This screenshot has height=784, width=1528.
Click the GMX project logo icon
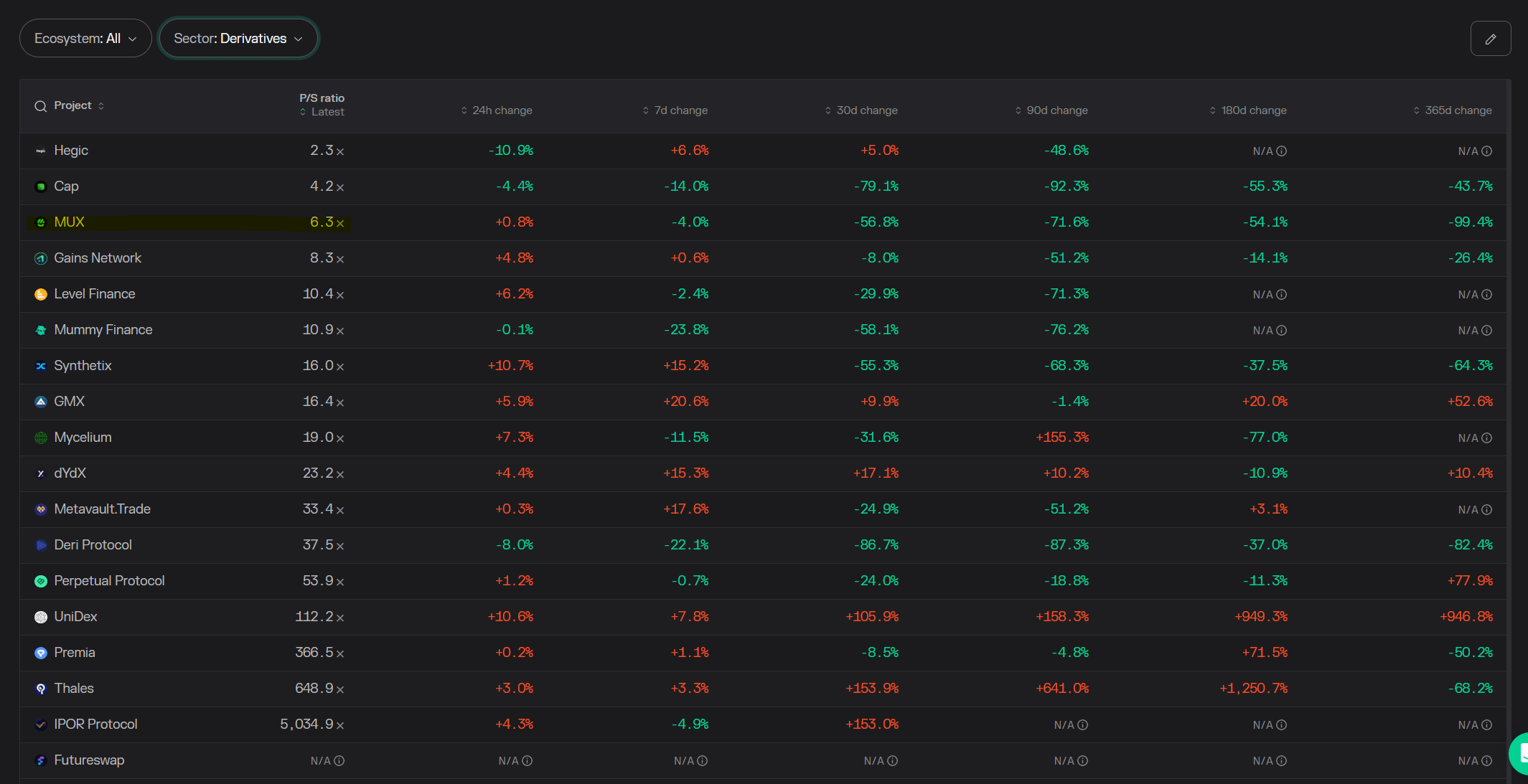[x=41, y=402]
